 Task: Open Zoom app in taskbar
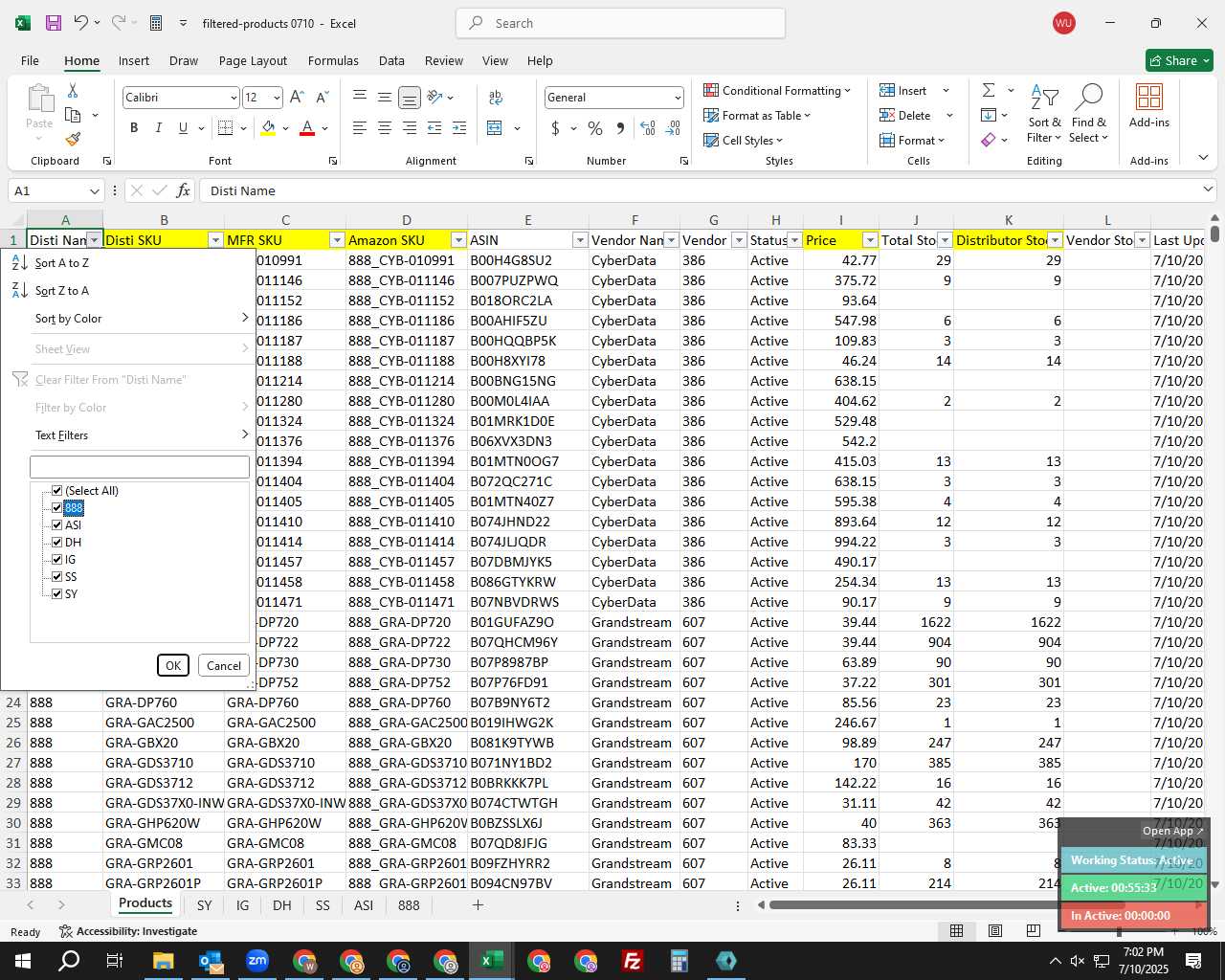(x=257, y=961)
